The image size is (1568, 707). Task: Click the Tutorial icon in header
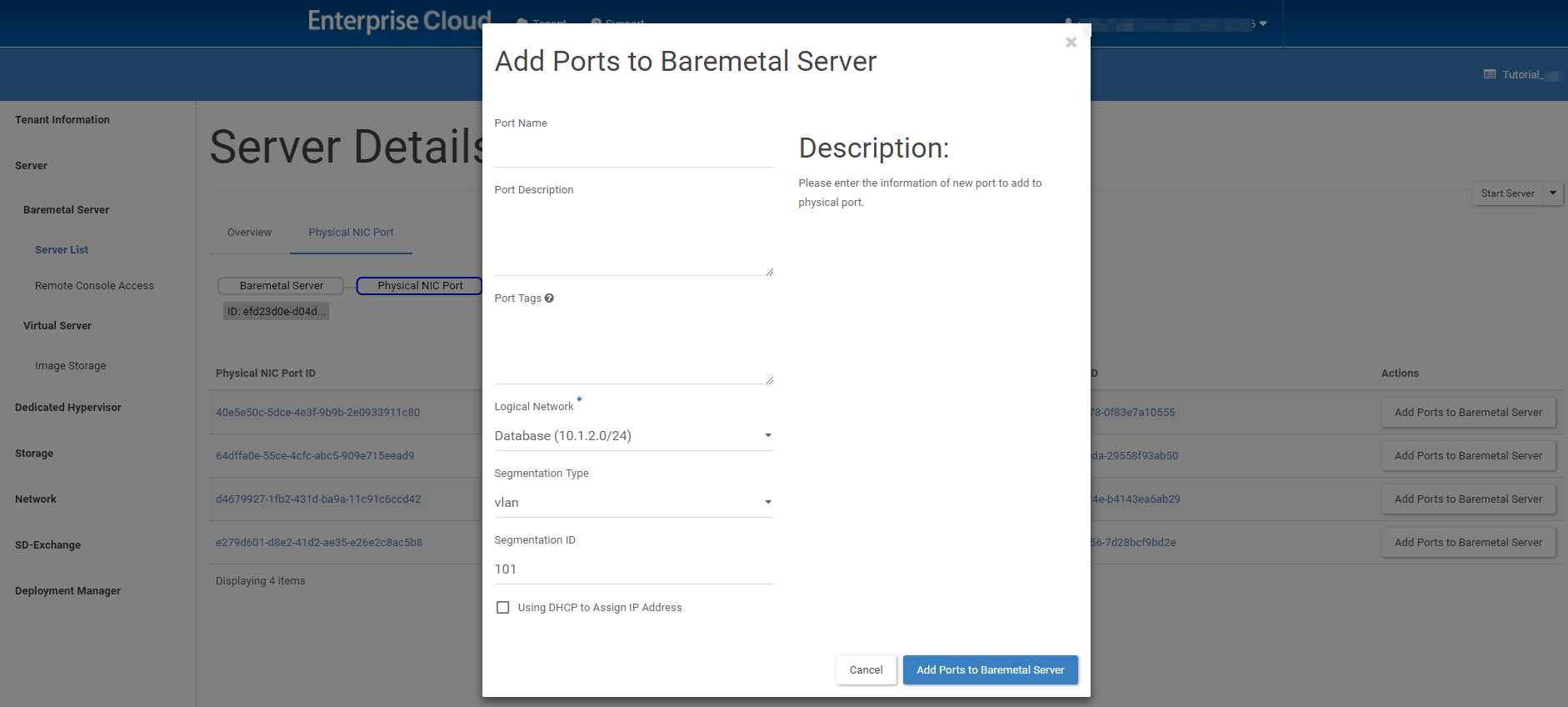click(1490, 75)
